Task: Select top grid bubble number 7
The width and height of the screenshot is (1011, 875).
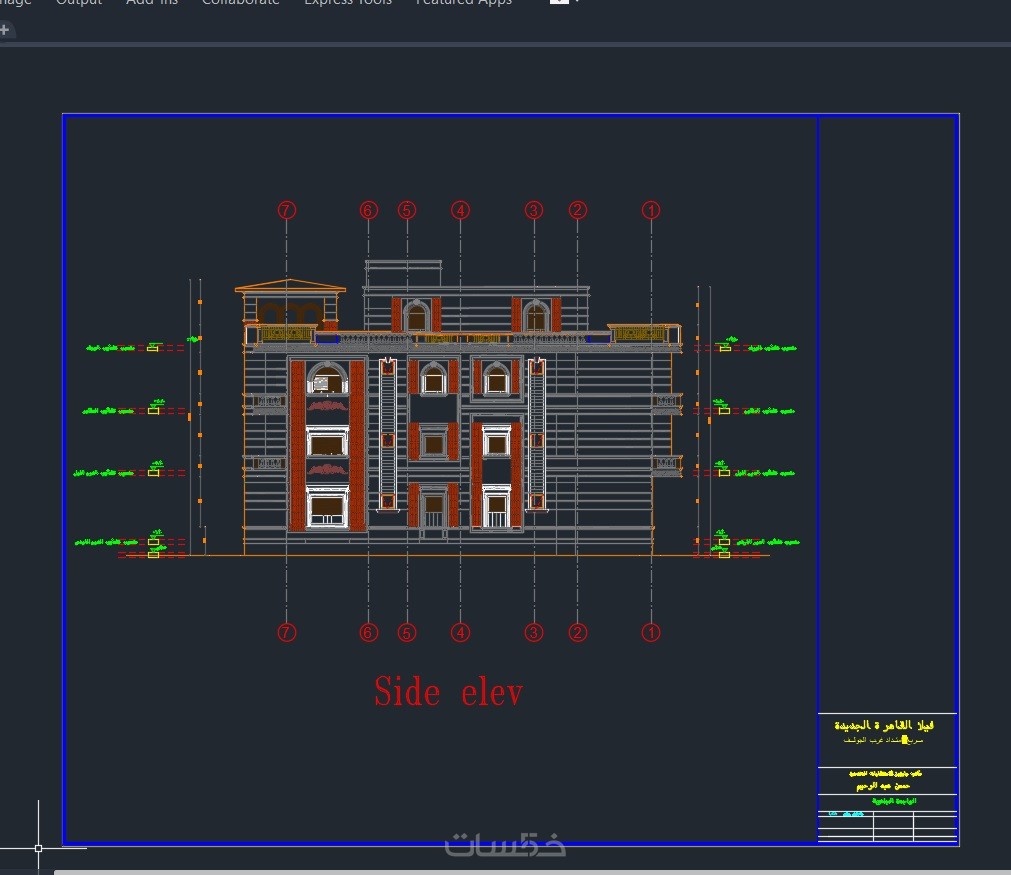Action: [x=287, y=210]
